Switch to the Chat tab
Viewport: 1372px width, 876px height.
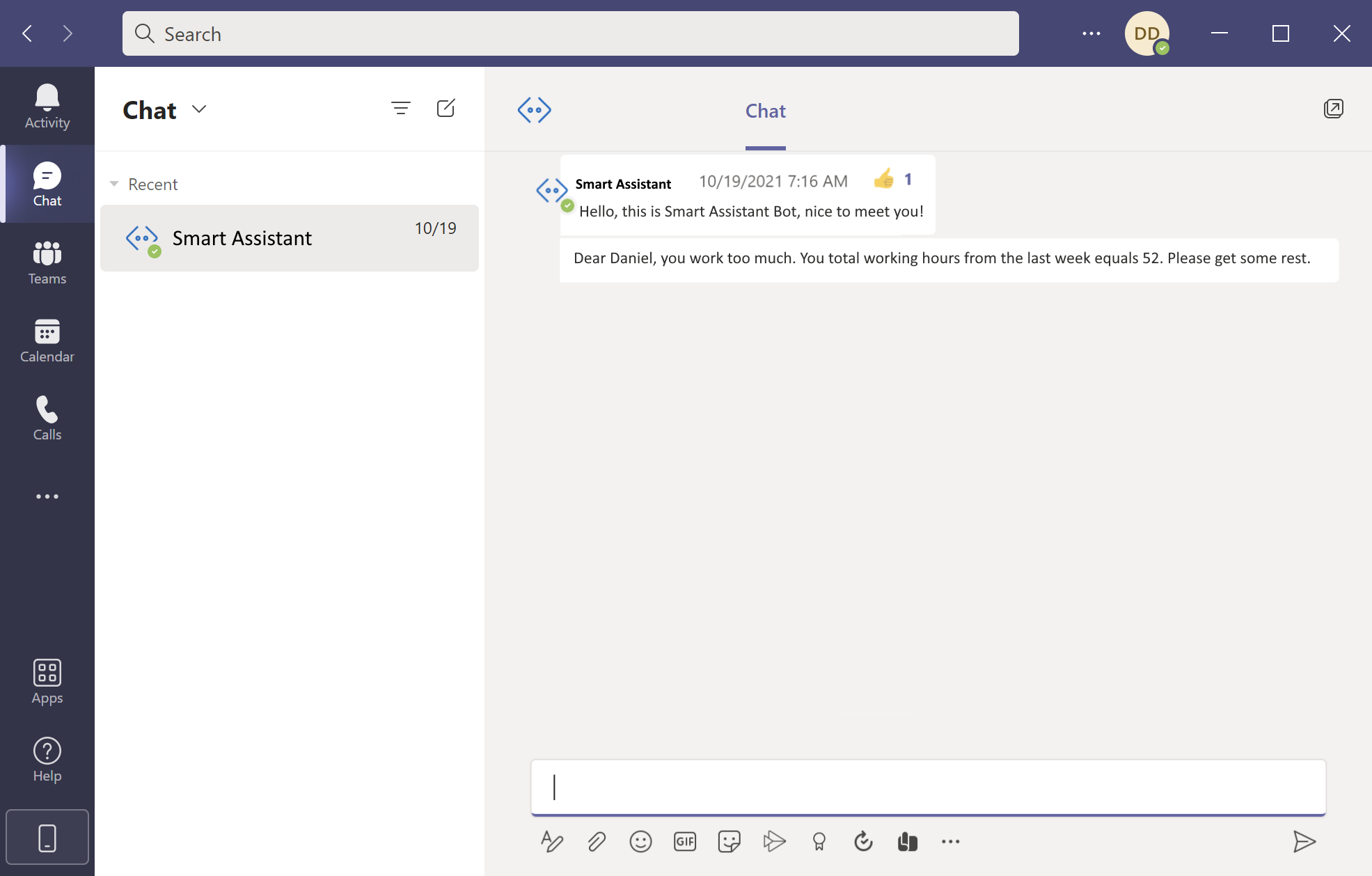(765, 111)
